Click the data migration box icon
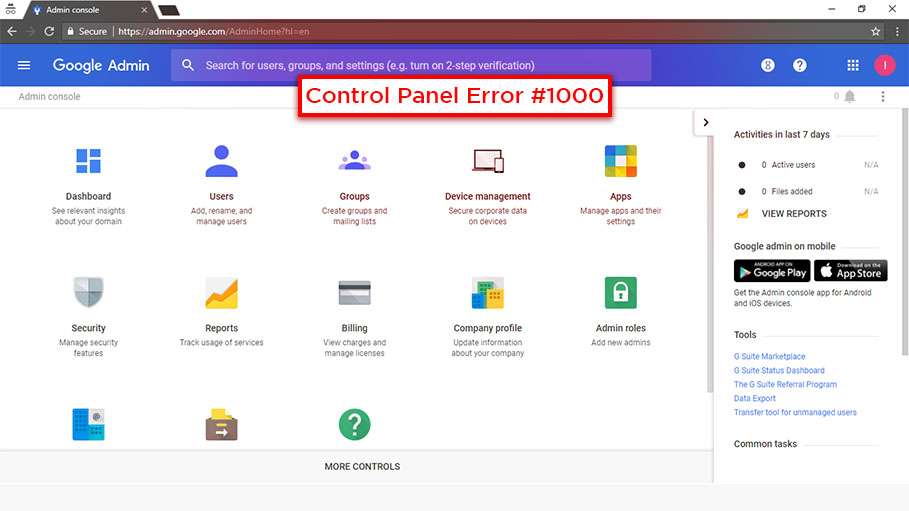Screen dimensions: 909x511 coord(221,425)
